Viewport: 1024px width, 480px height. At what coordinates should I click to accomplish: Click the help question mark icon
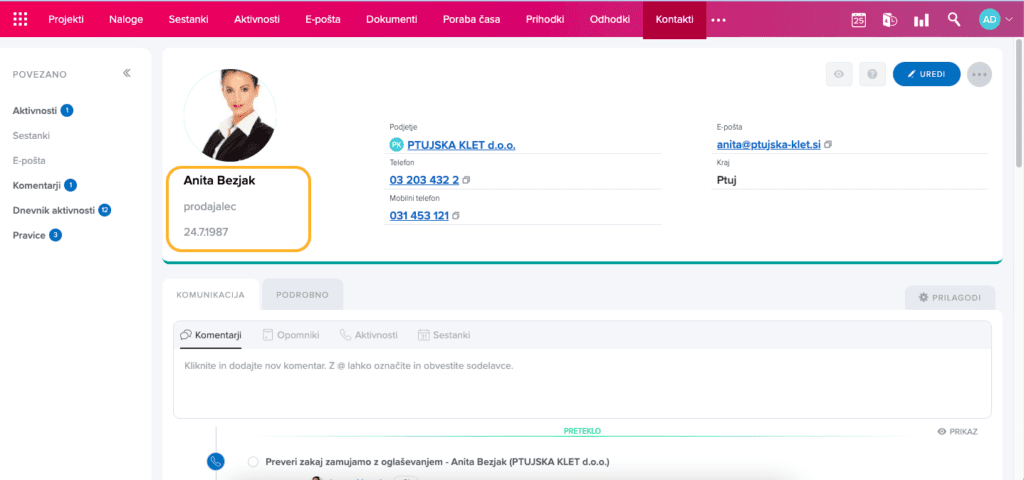pos(872,74)
